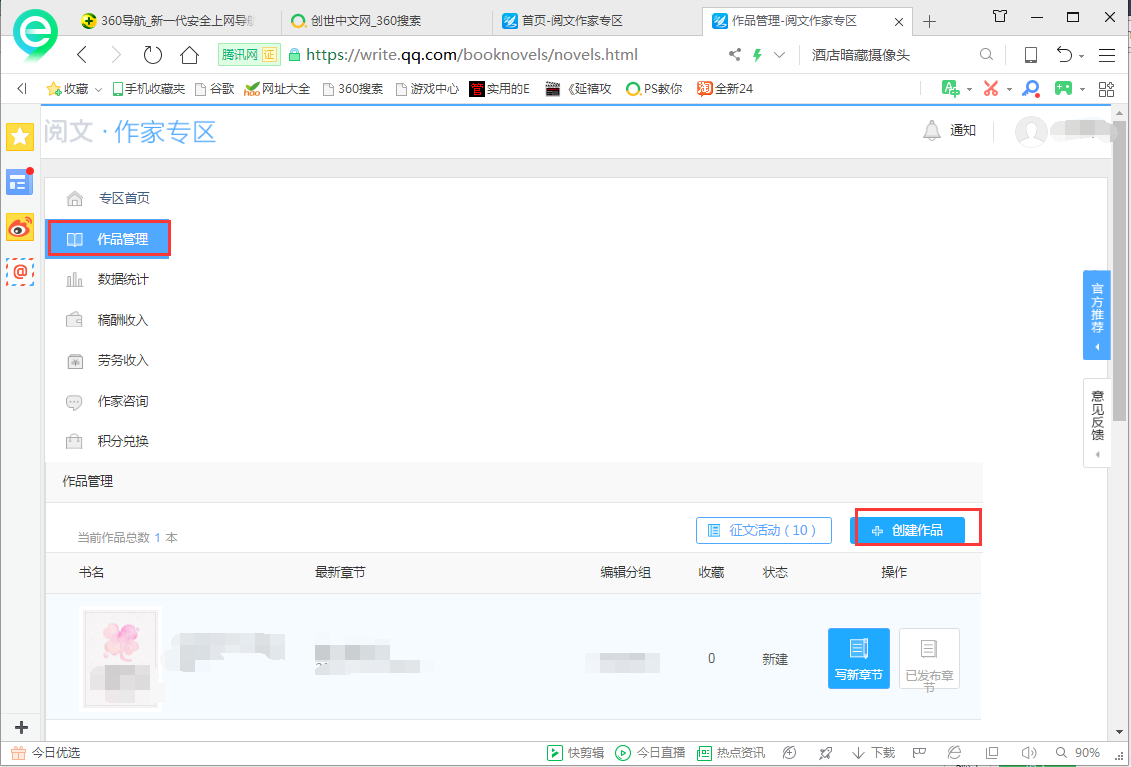Click the 通知 notification bell icon
Image resolution: width=1131 pixels, height=767 pixels.
pyautogui.click(x=931, y=130)
